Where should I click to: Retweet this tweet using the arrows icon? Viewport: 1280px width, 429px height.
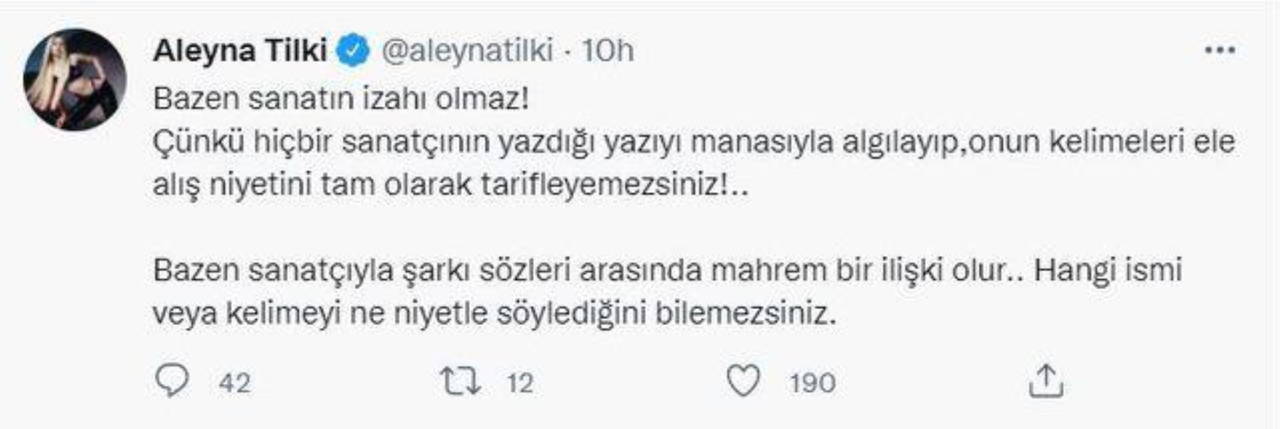pyautogui.click(x=460, y=381)
